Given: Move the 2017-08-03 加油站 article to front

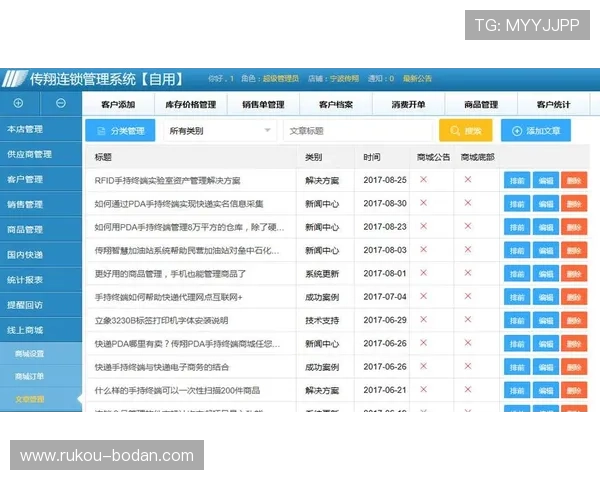Looking at the screenshot, I should coord(517,250).
